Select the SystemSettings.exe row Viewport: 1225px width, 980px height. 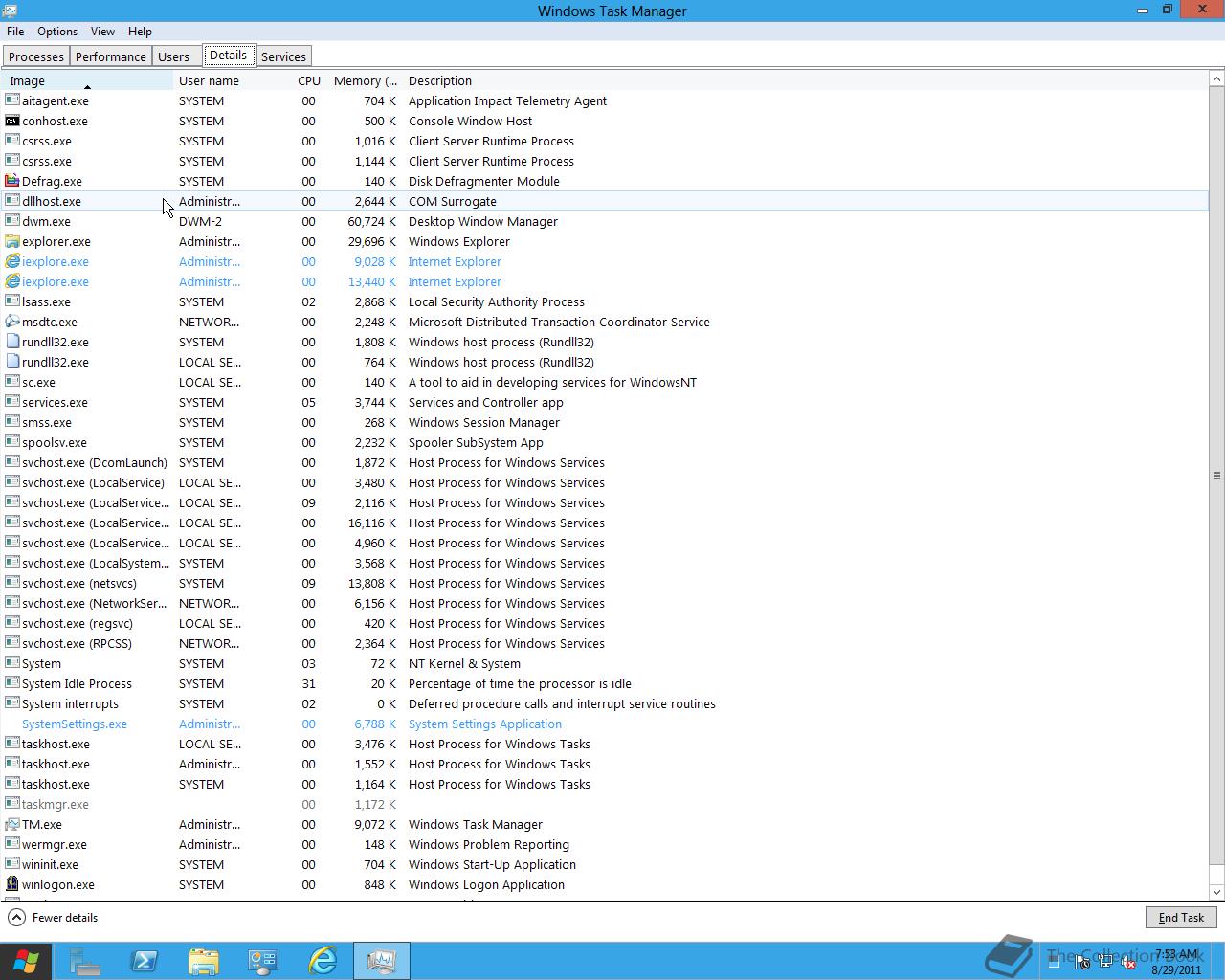pos(605,724)
